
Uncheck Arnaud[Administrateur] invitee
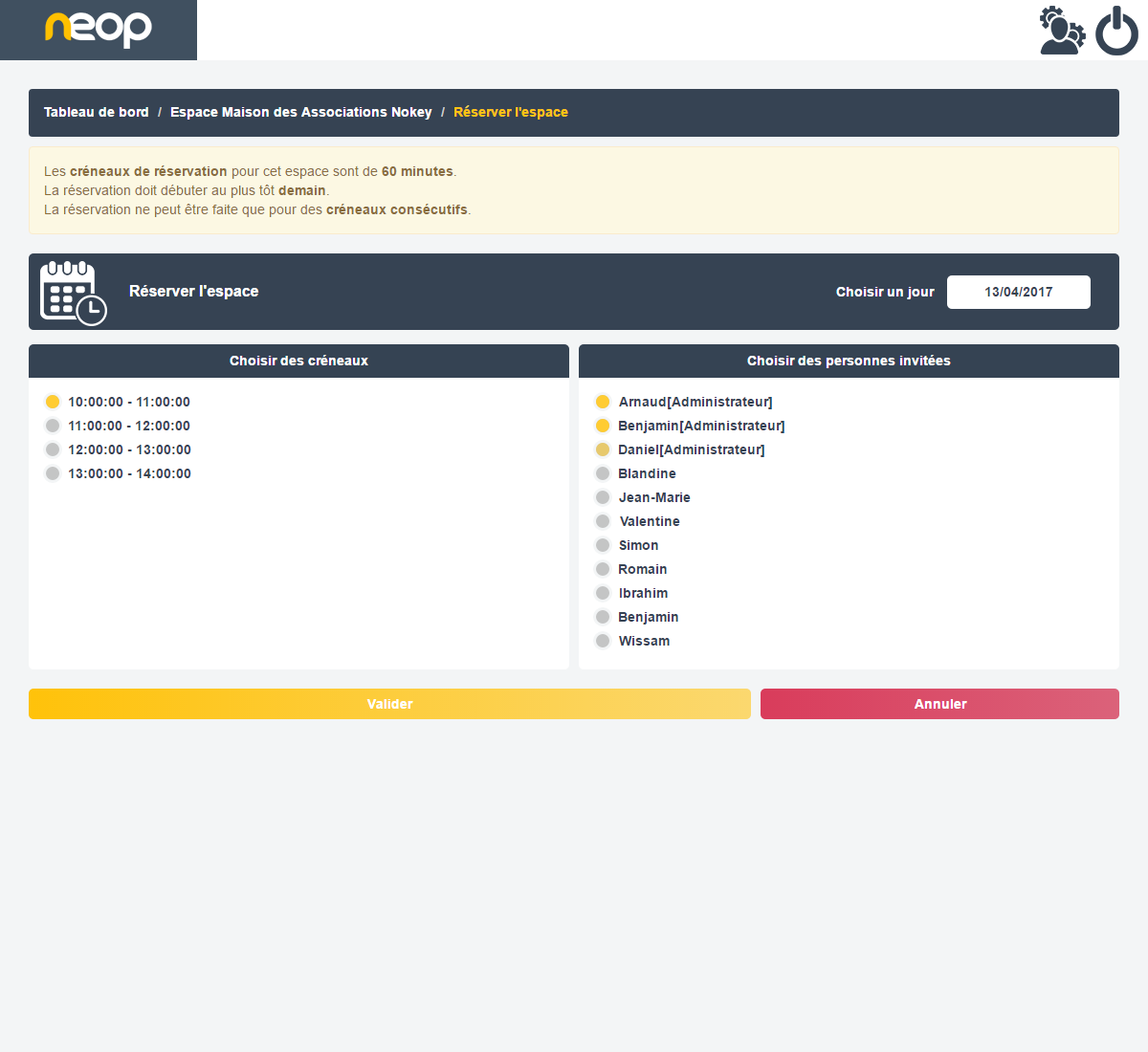tap(603, 402)
